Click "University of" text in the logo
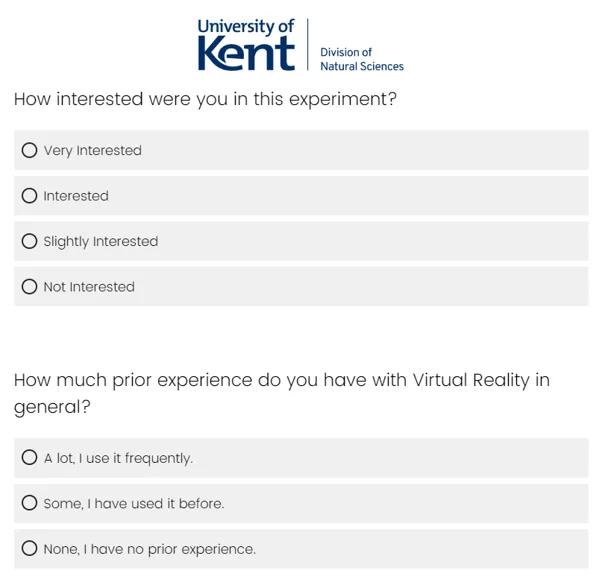605x585 pixels. tap(245, 26)
